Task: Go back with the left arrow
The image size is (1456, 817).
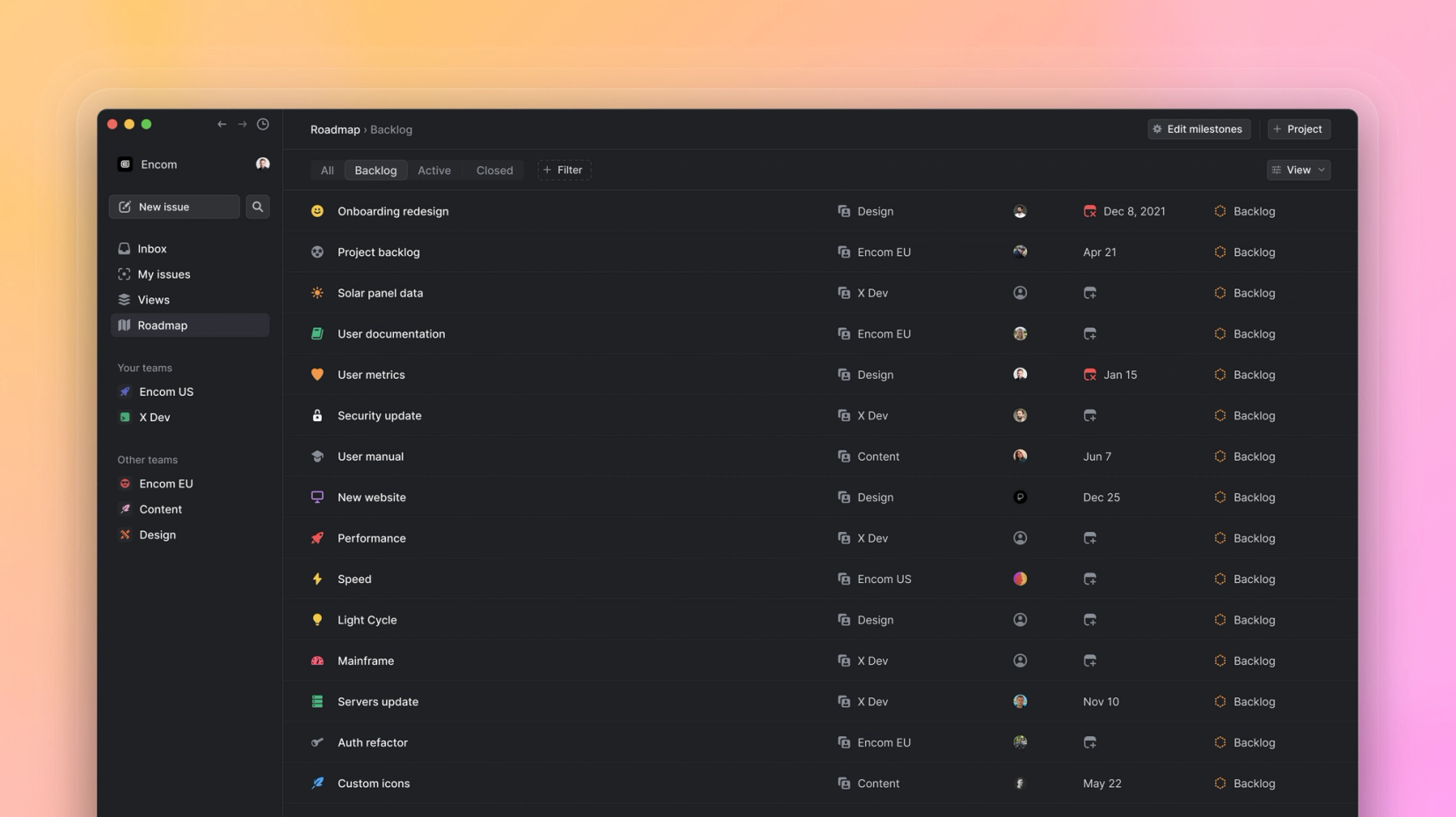Action: point(222,124)
